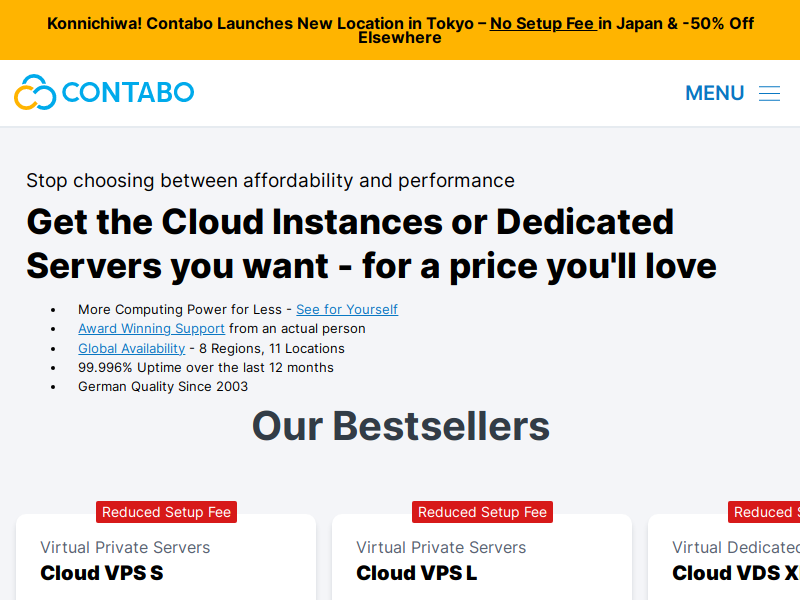Click the 8 Regions, 11 Locations text

coord(271,348)
